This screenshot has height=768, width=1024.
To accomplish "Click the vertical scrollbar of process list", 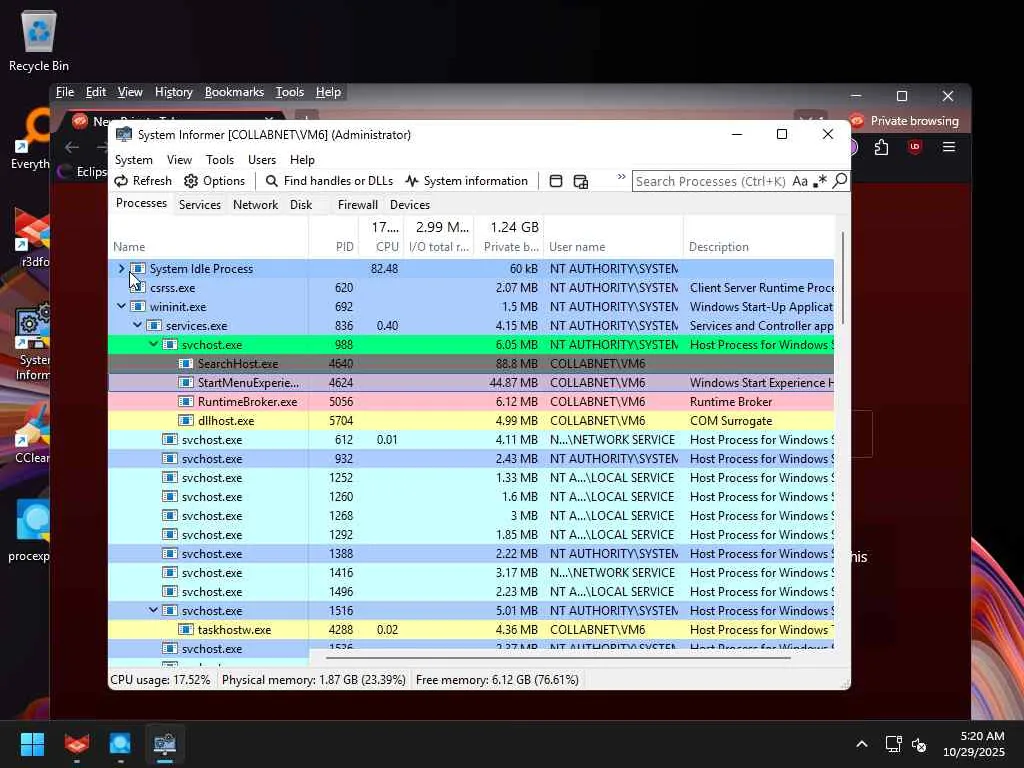I will pyautogui.click(x=843, y=278).
